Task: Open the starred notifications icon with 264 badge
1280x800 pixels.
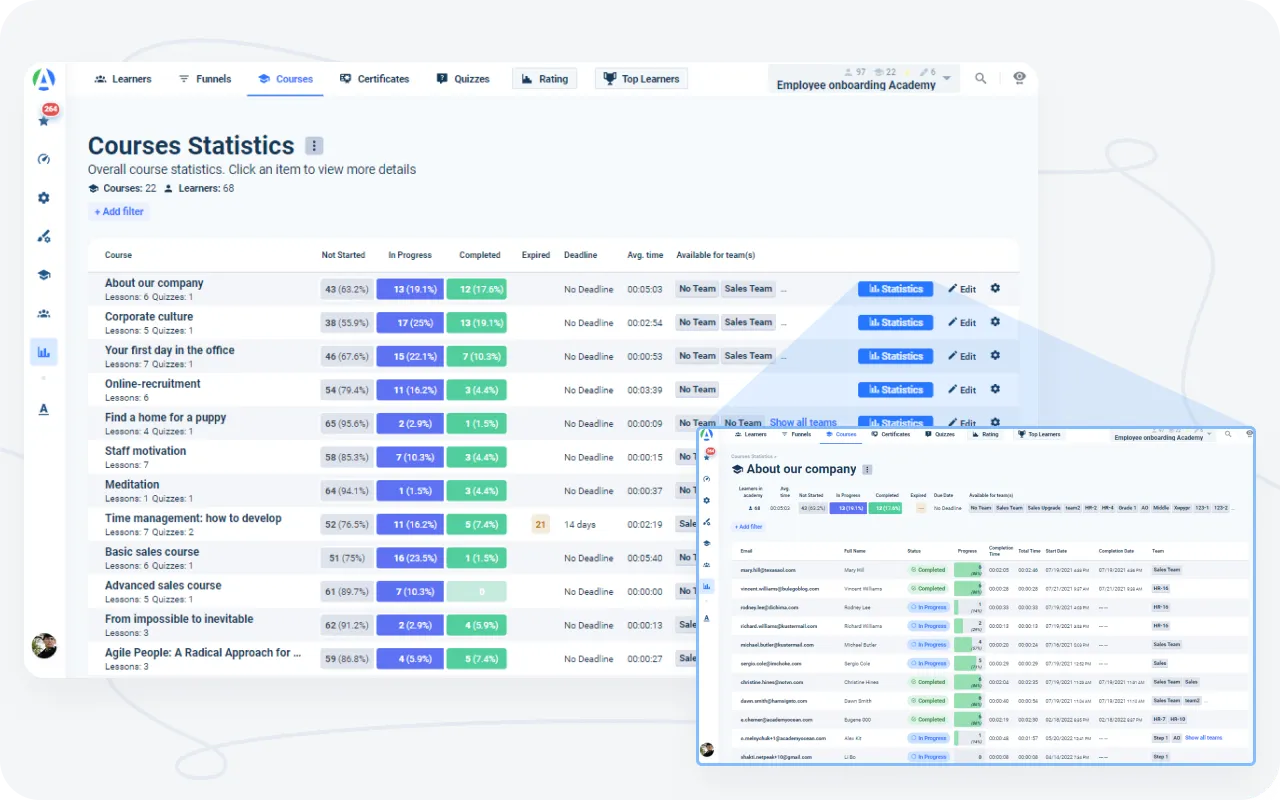Action: [x=44, y=120]
